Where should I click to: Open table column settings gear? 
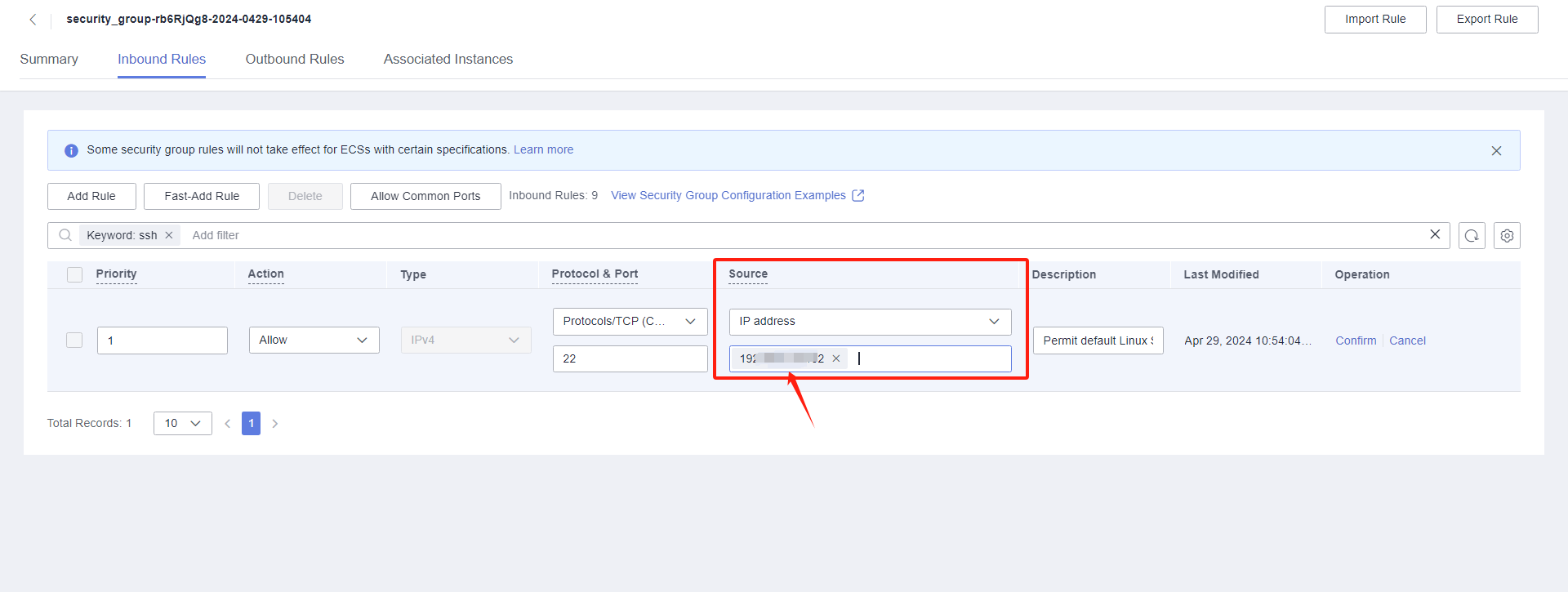point(1507,235)
